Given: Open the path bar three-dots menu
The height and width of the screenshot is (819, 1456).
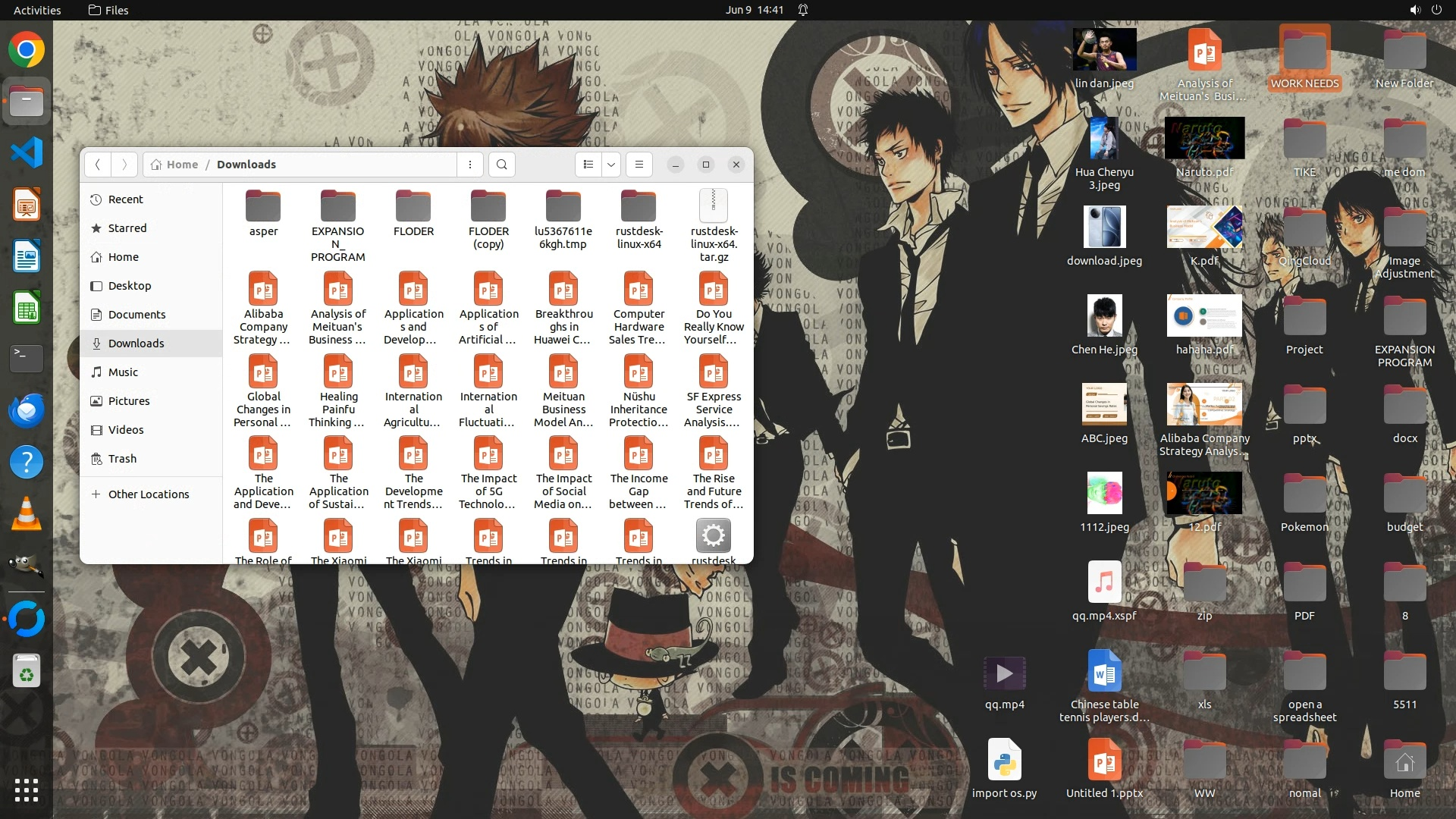Looking at the screenshot, I should [470, 165].
